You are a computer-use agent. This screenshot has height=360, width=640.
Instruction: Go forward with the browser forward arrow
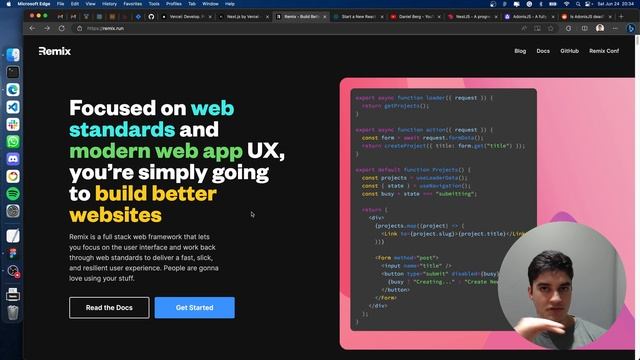coord(47,28)
